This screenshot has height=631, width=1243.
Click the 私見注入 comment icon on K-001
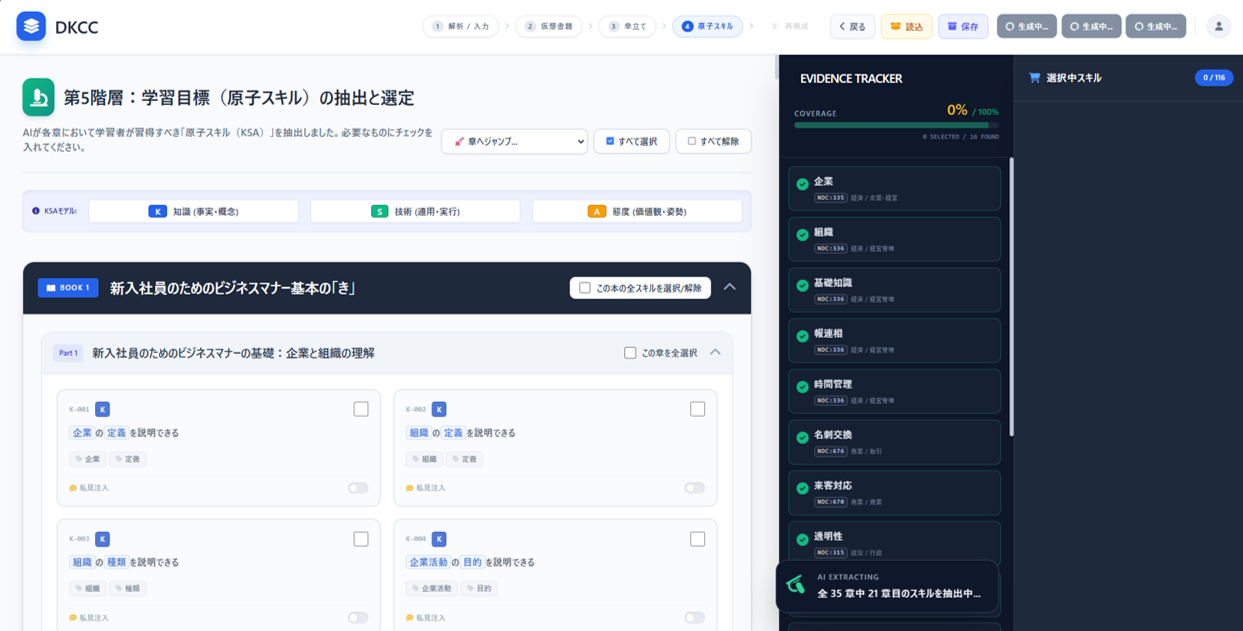pos(73,488)
